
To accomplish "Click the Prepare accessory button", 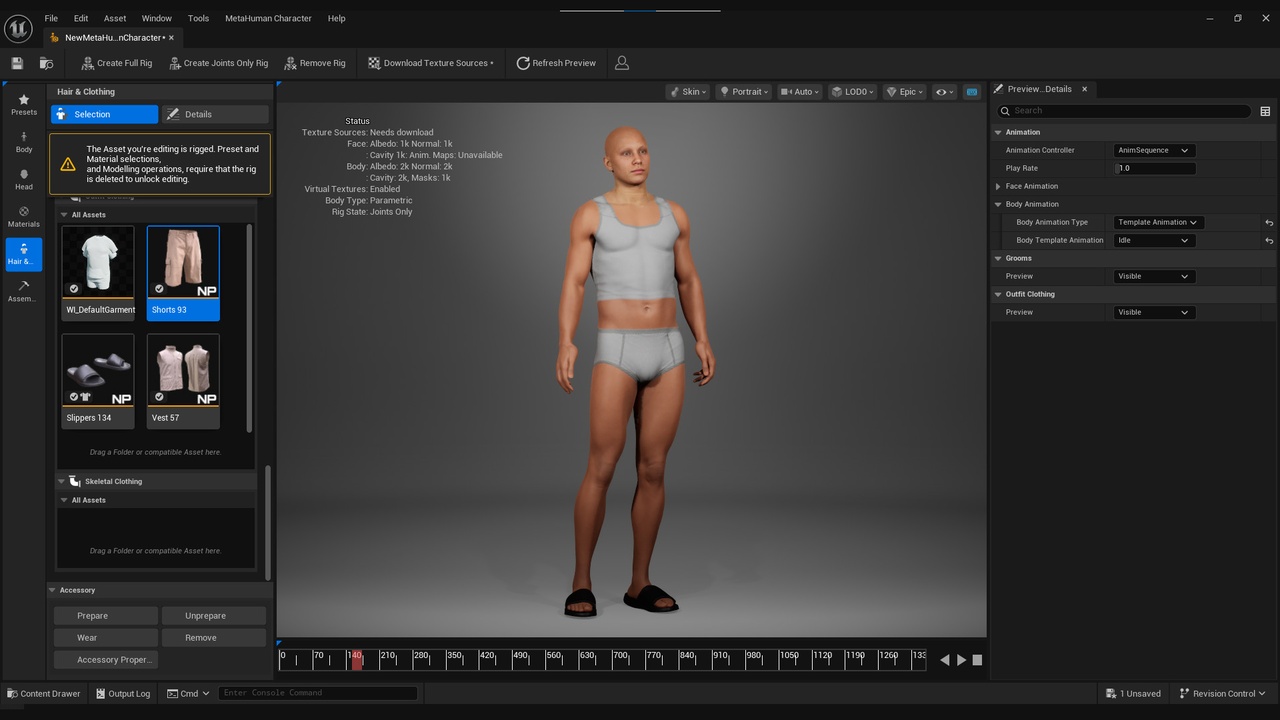I will click(x=106, y=616).
